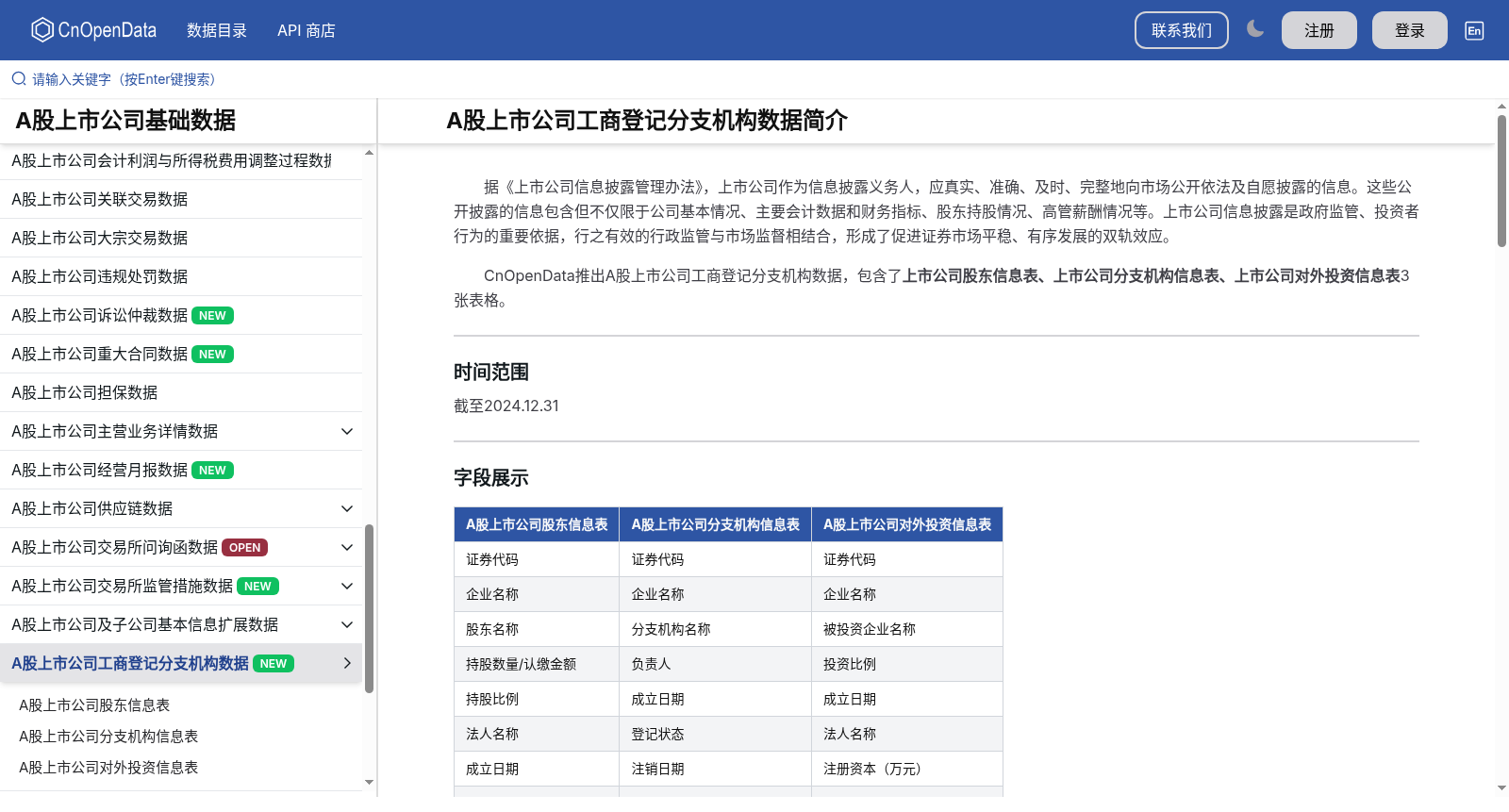The height and width of the screenshot is (812, 1509).
Task: Click A股上市公司对外投资信息表 table header
Action: point(907,524)
